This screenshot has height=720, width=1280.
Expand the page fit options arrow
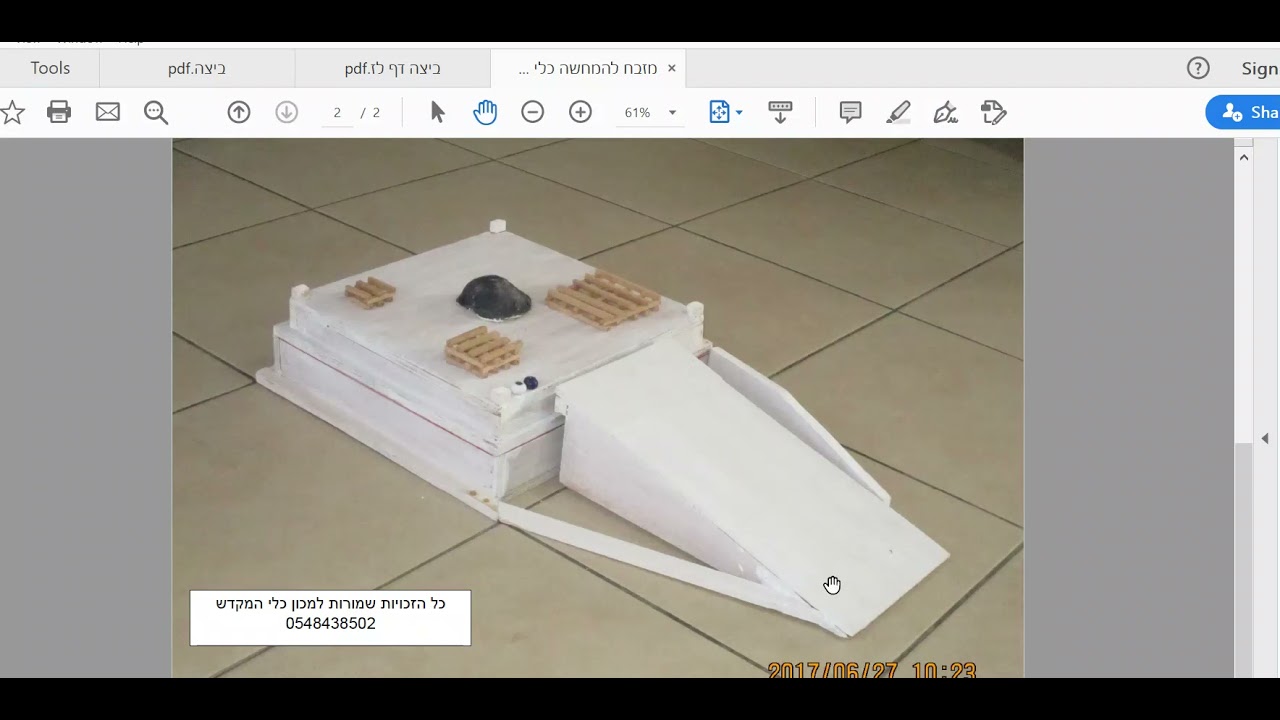pos(739,113)
